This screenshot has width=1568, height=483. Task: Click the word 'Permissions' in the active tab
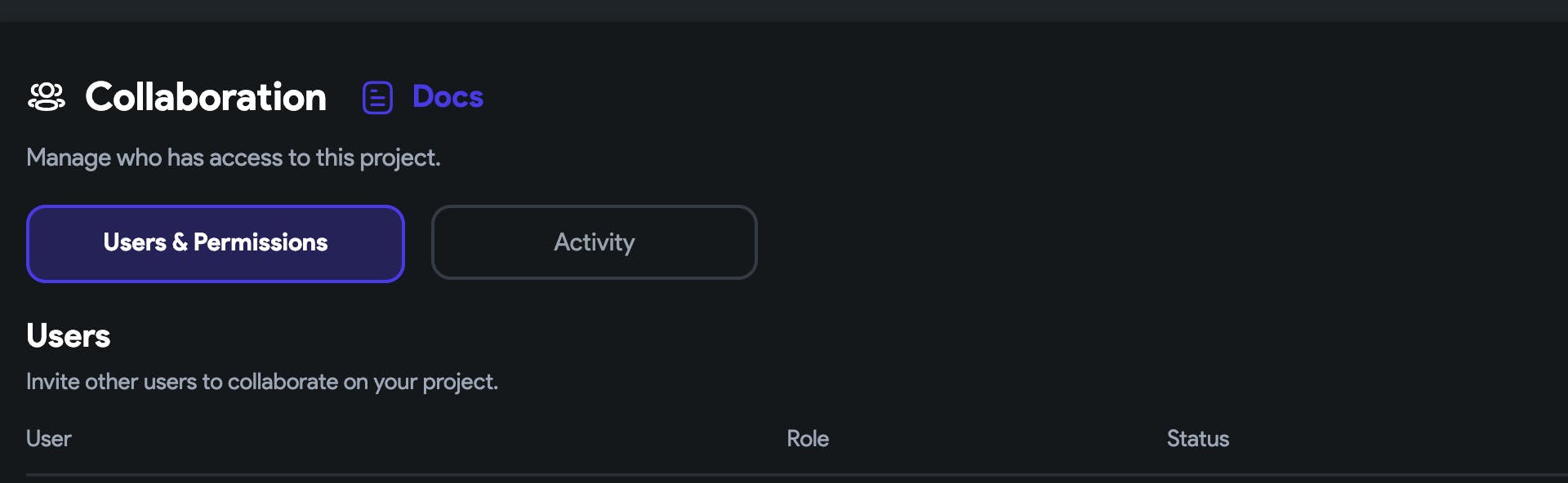(261, 242)
